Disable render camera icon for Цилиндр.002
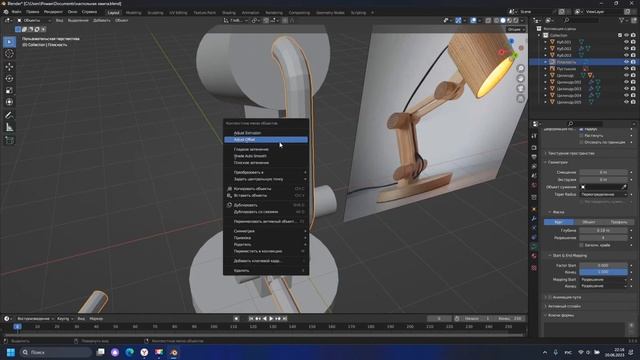The image size is (640, 360). point(633,82)
